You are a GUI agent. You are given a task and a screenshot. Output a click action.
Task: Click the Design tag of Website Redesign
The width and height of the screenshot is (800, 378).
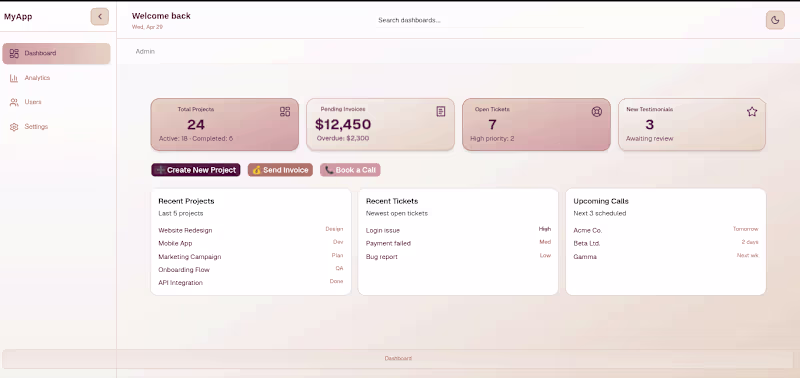coord(334,229)
